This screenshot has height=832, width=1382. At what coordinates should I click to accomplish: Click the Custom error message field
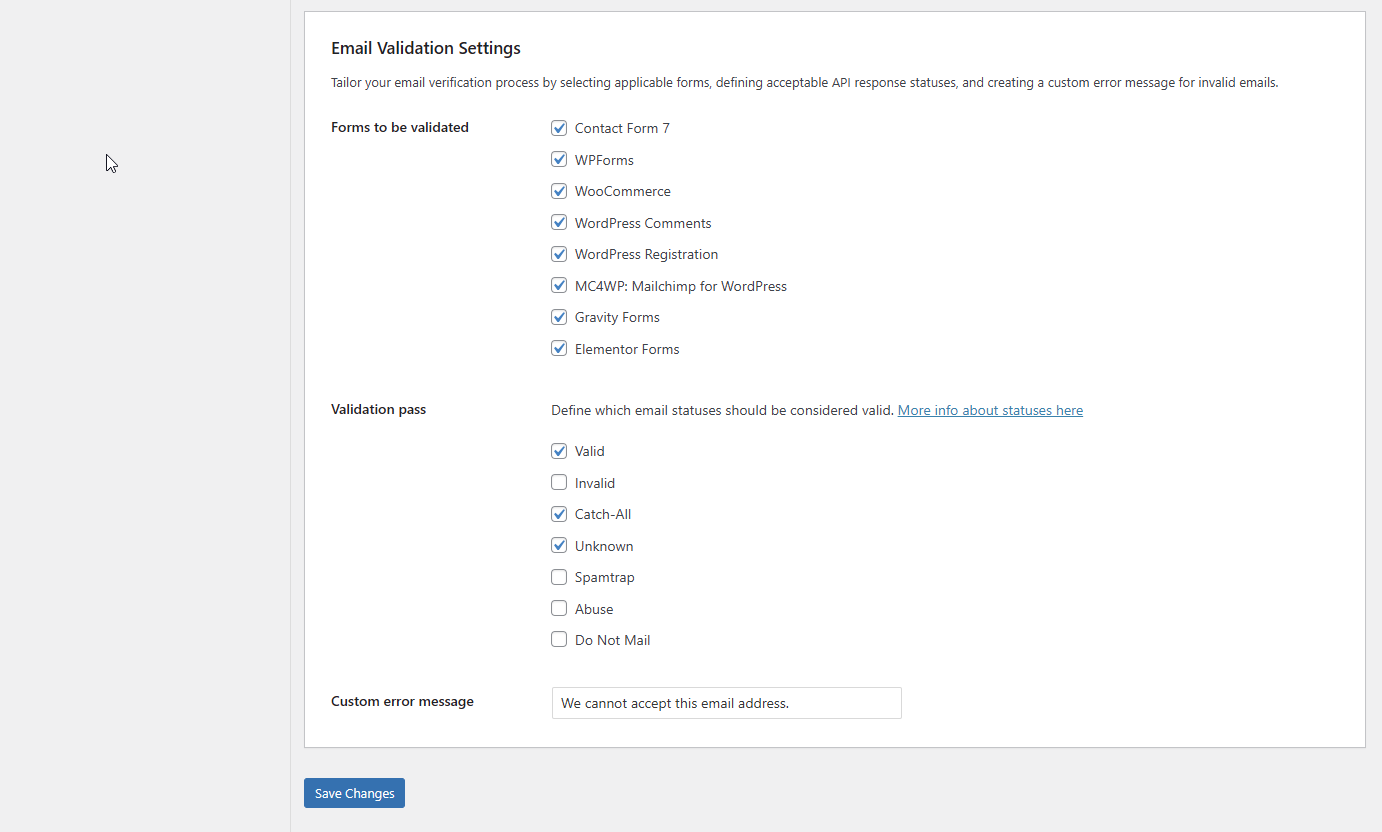(x=727, y=703)
